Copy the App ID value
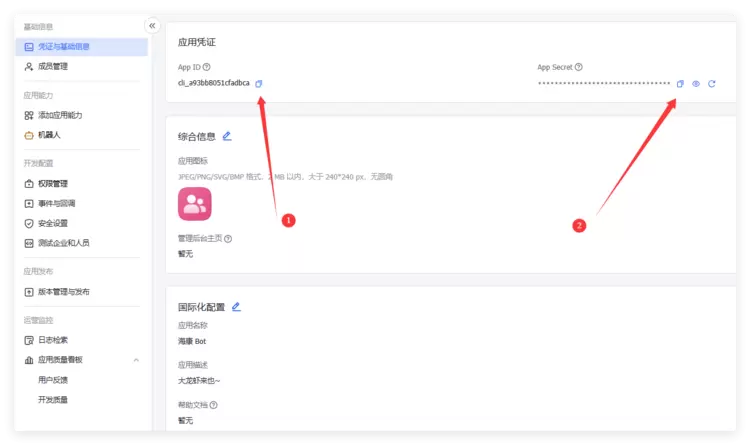The image size is (750, 445). (259, 83)
